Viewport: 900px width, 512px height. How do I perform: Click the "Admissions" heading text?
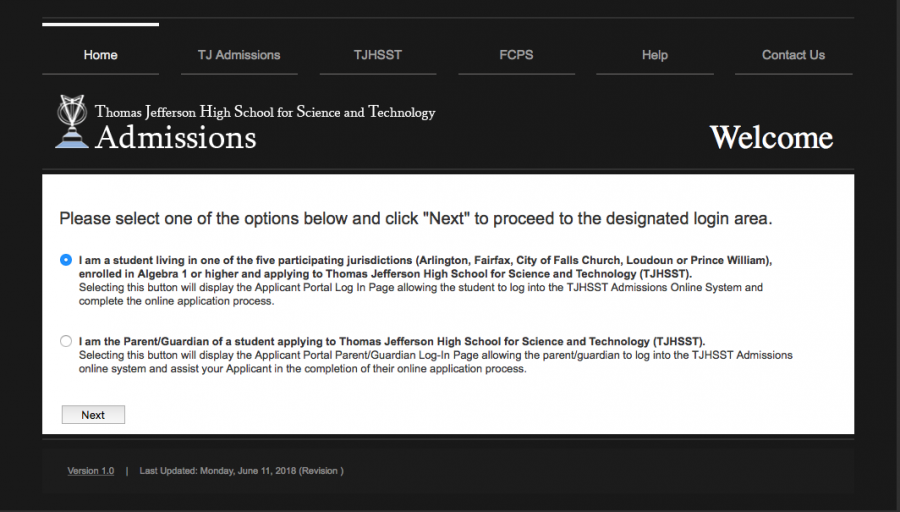tap(176, 138)
